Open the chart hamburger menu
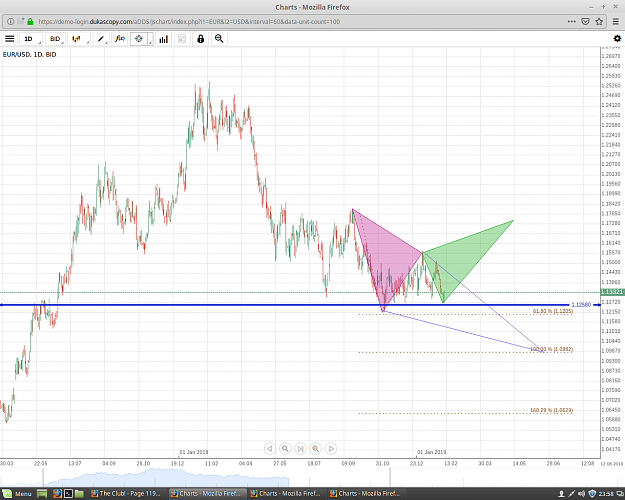625x500 pixels. pos(10,39)
